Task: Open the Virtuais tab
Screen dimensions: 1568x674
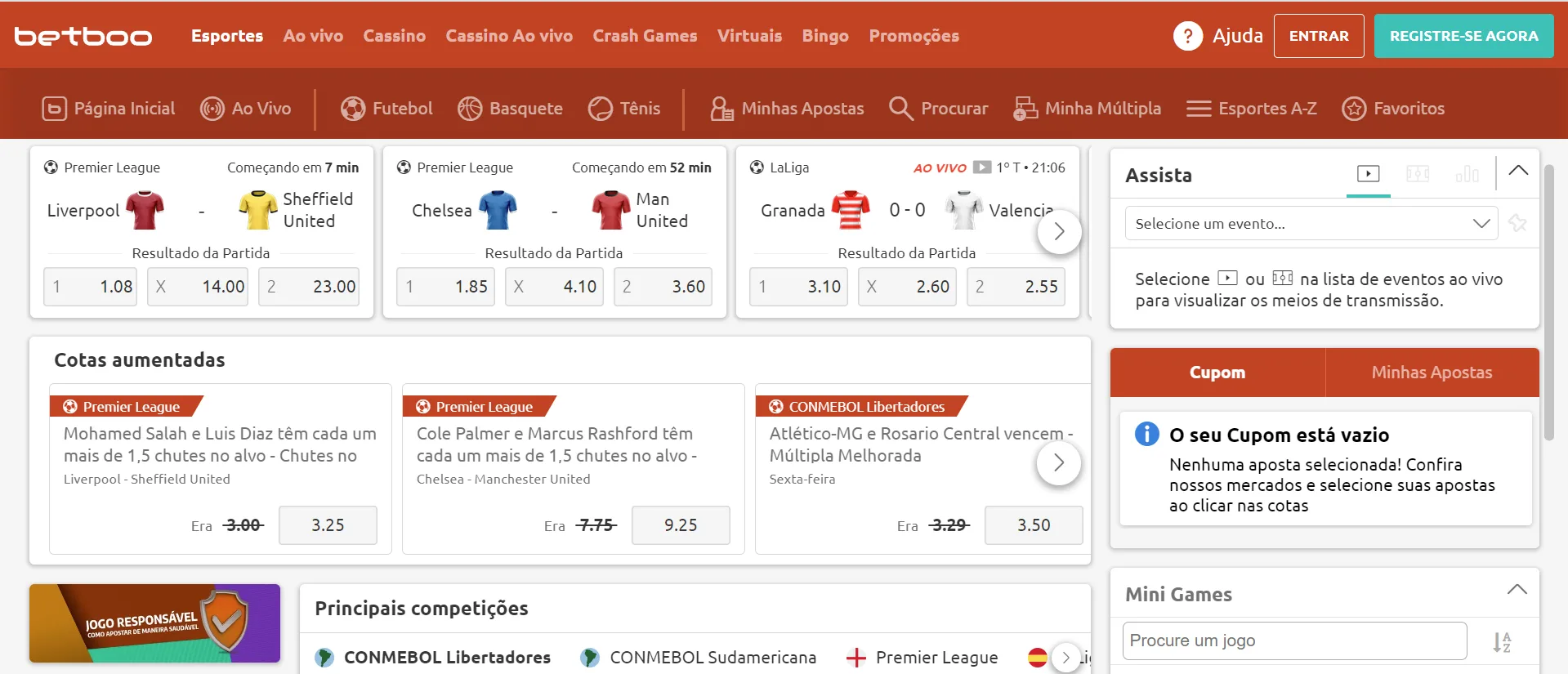Action: click(x=749, y=36)
